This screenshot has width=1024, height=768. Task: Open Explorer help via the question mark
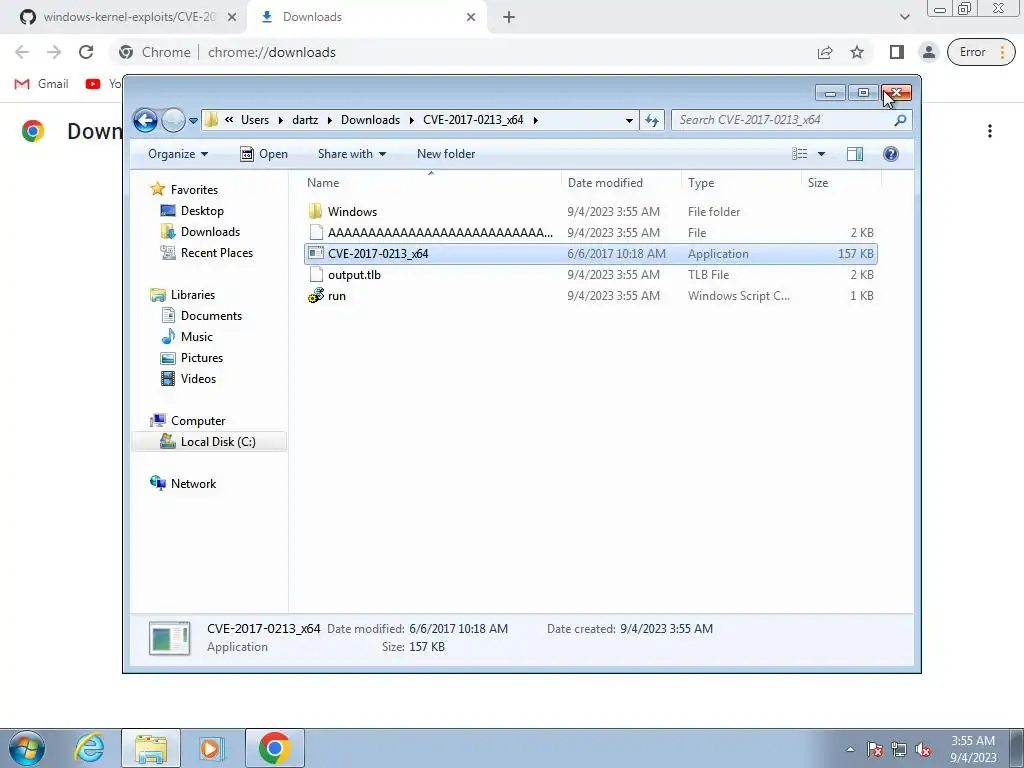point(890,154)
